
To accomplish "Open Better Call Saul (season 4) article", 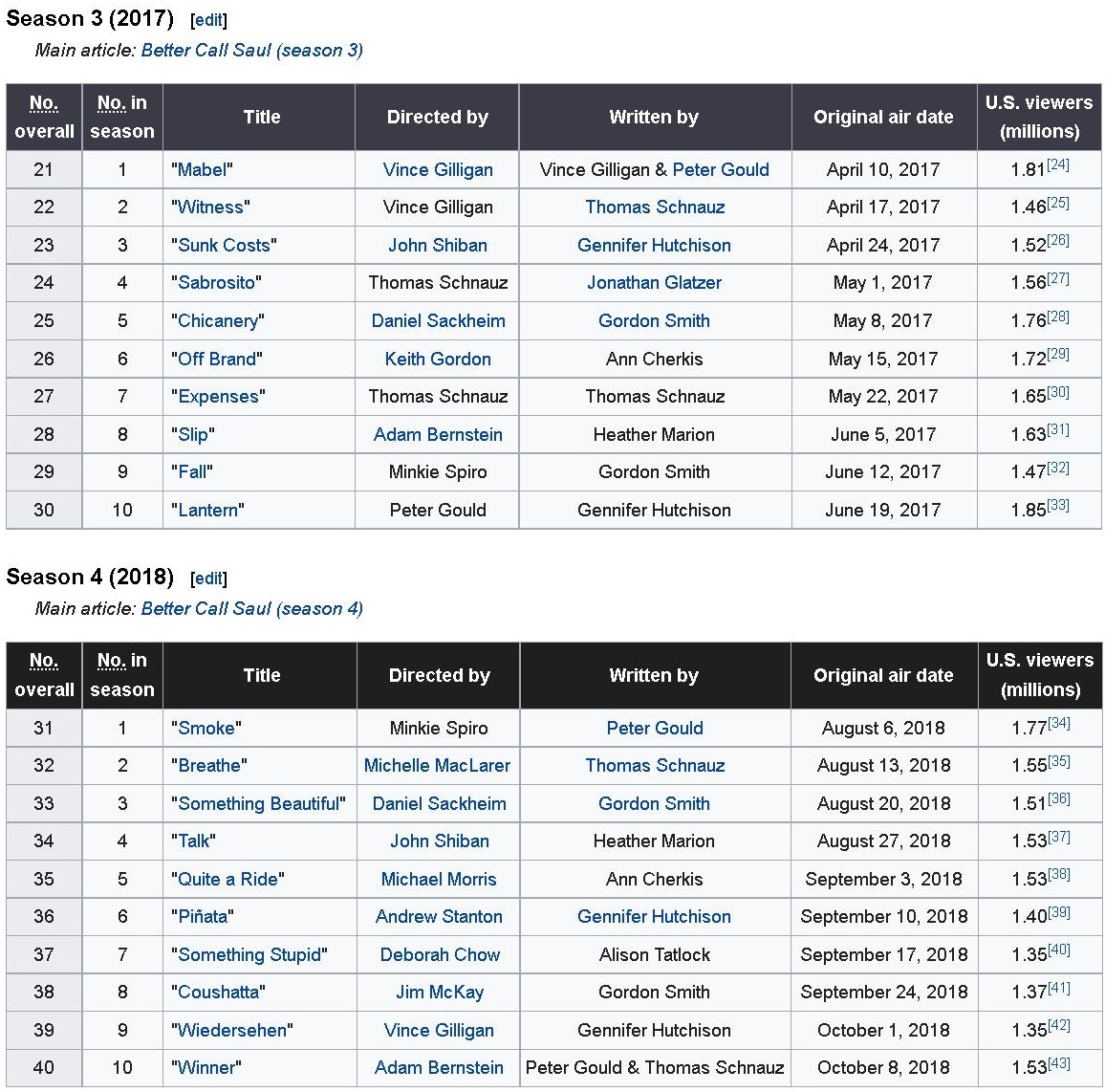I will [x=251, y=609].
